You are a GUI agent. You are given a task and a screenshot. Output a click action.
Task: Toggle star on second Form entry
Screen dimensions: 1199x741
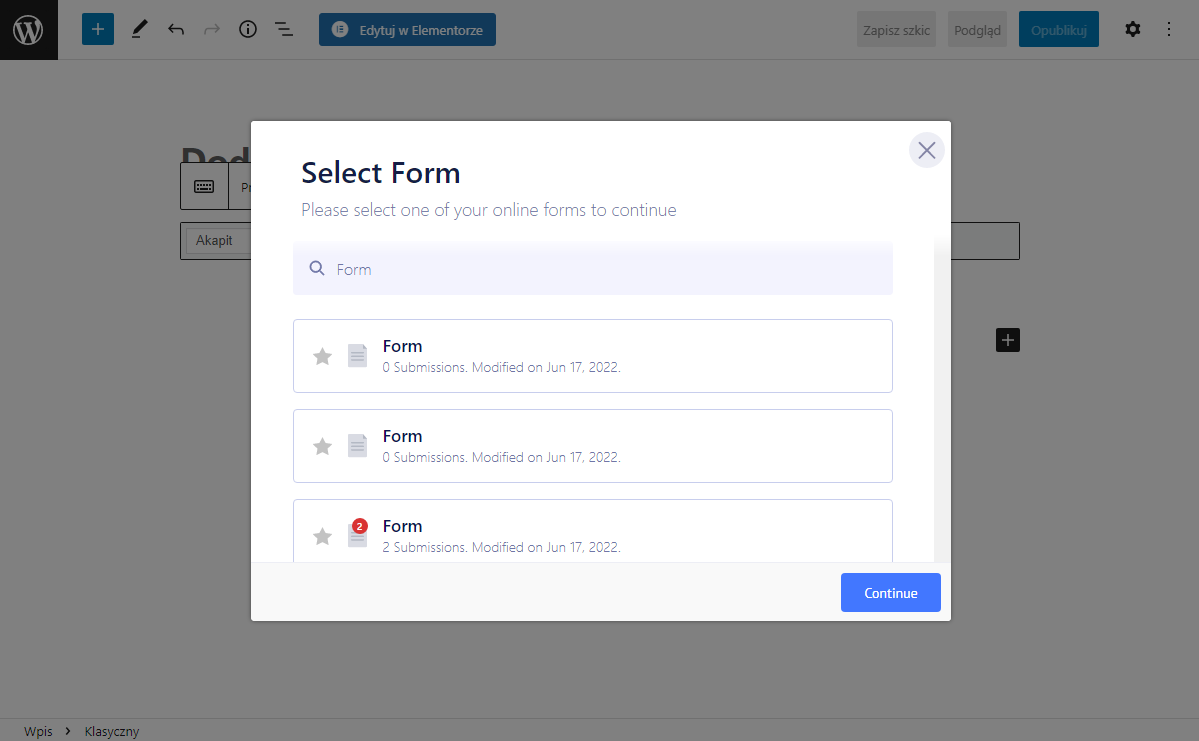click(322, 446)
